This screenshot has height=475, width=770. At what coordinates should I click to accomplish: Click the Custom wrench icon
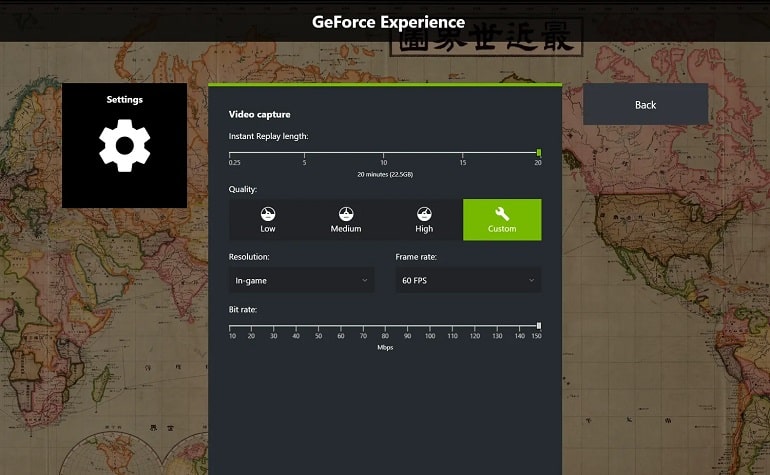click(x=502, y=214)
